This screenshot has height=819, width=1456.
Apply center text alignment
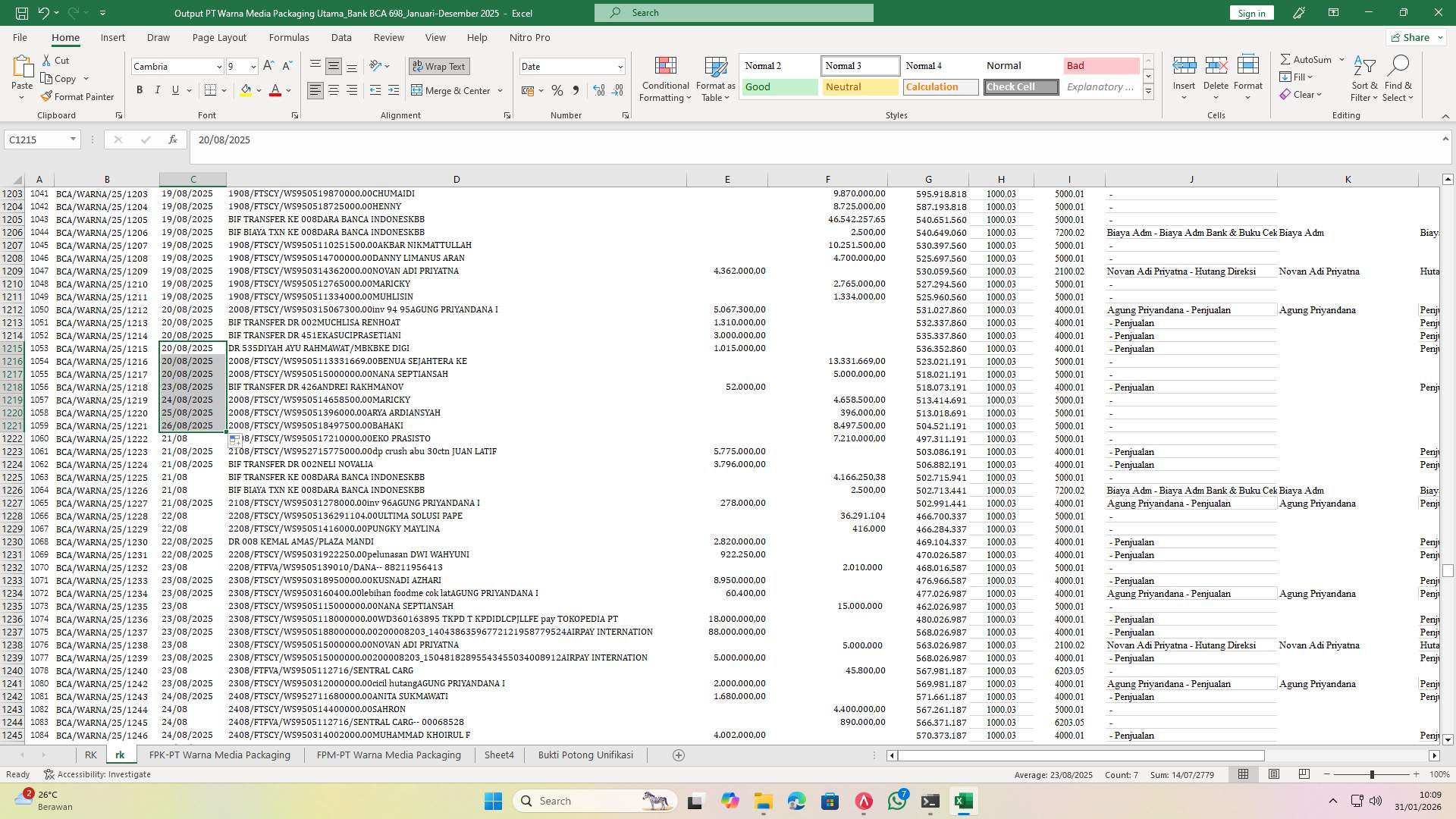click(x=333, y=90)
